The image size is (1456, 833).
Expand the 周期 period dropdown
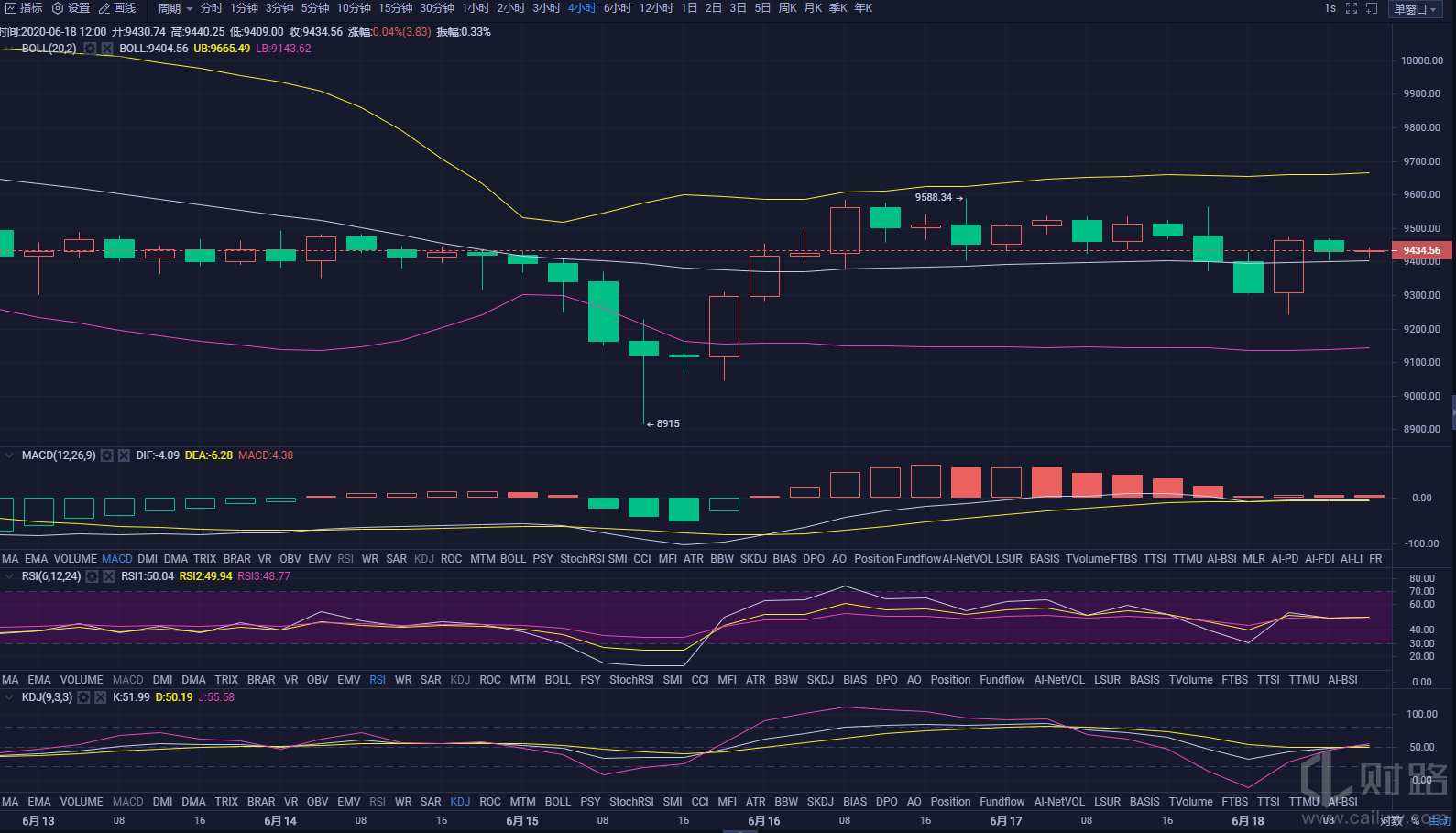(175, 8)
